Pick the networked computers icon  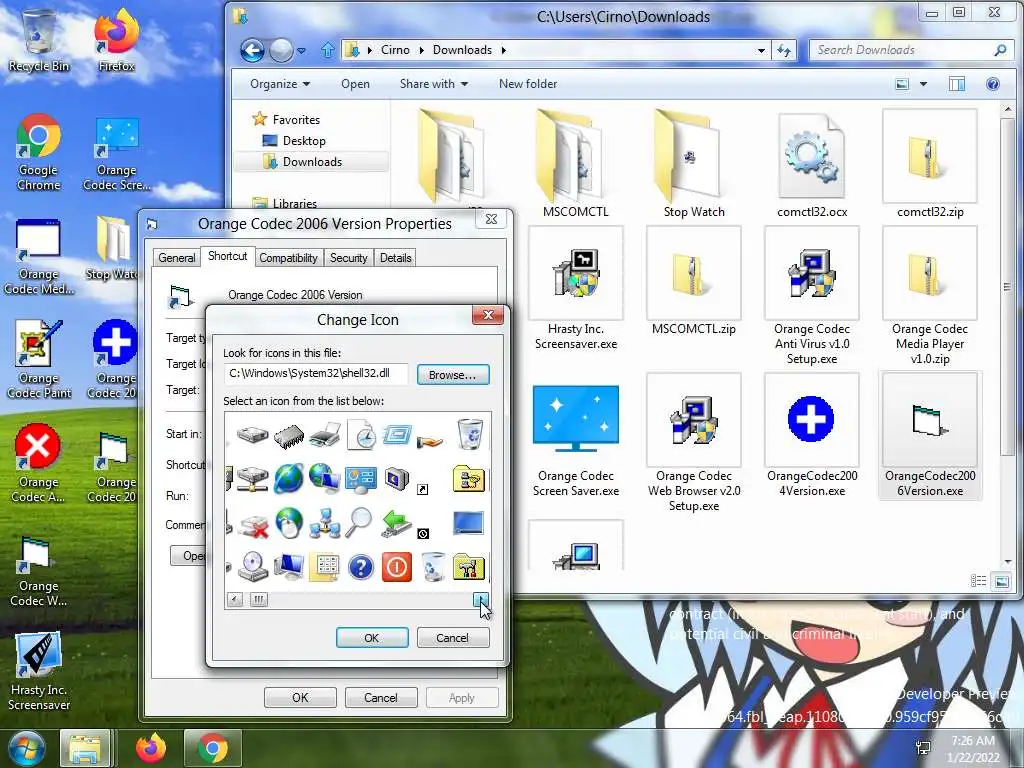pos(325,523)
